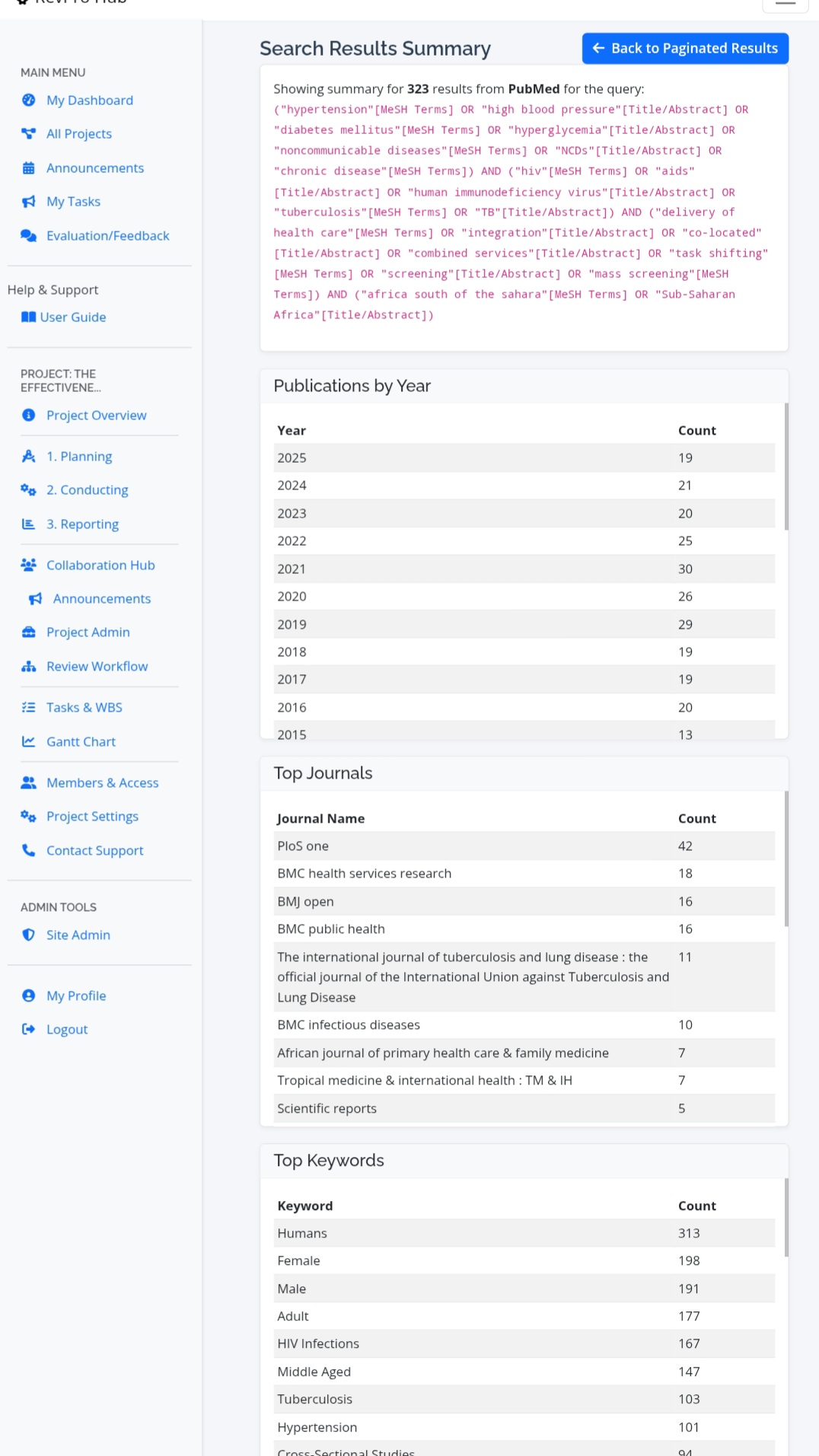Image resolution: width=819 pixels, height=1456 pixels.
Task: Click the Evaluation/Feedback chat bubbles icon
Action: point(29,236)
